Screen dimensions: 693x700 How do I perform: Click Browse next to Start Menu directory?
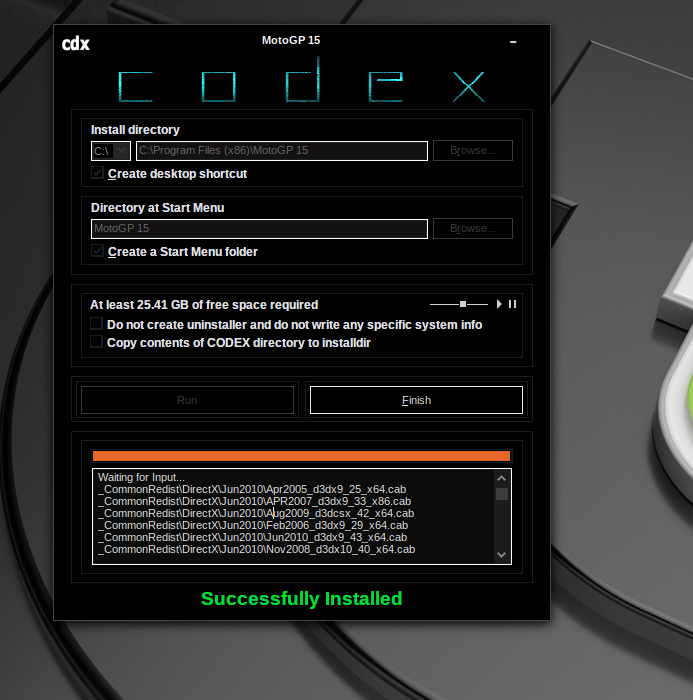click(x=473, y=229)
